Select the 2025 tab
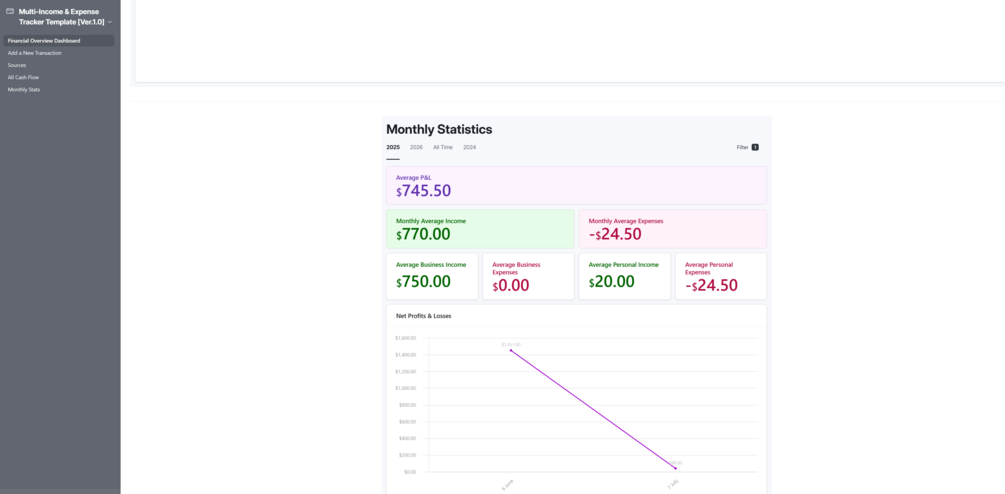The height and width of the screenshot is (494, 1005). 393,147
